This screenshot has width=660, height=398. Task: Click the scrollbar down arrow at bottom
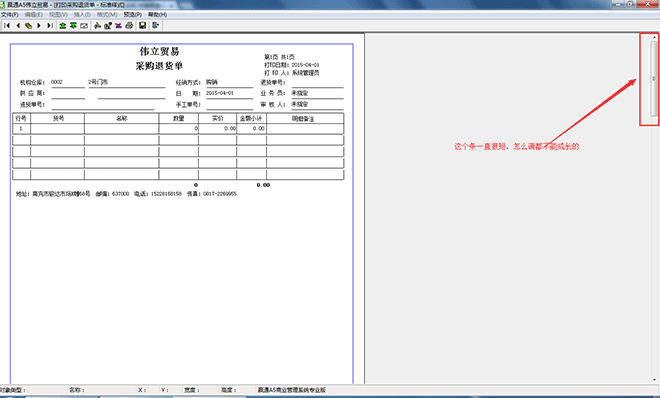click(x=654, y=379)
